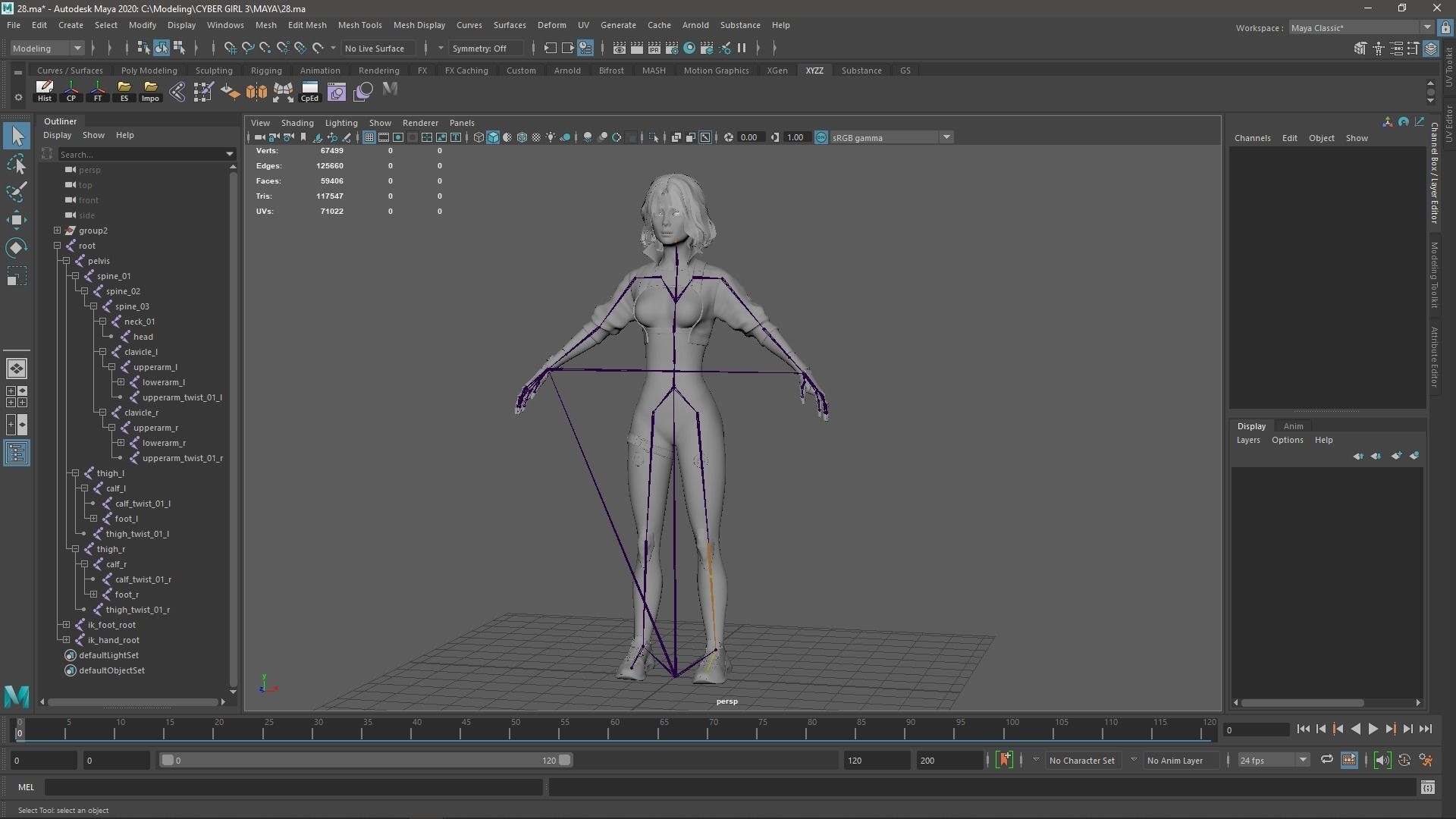Click the MEL command line input
Image resolution: width=1456 pixels, height=819 pixels.
point(294,787)
